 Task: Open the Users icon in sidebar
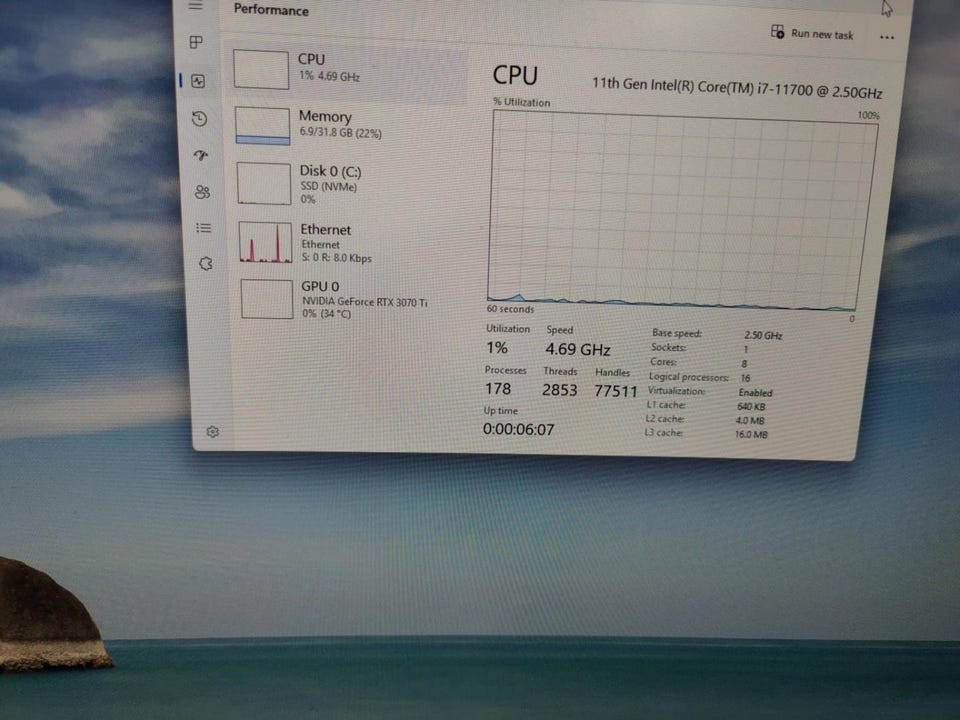(x=203, y=192)
